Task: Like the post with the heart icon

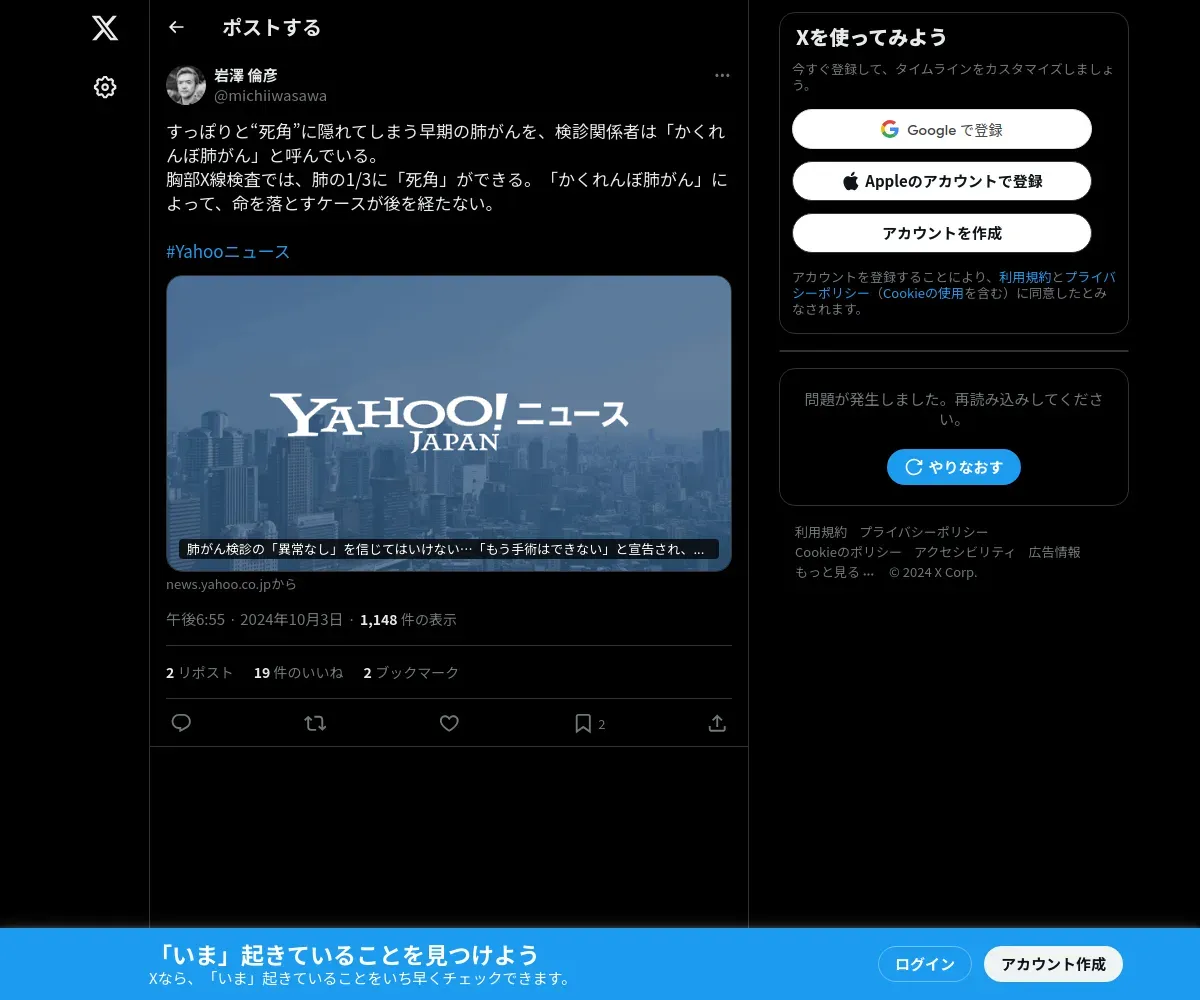Action: [x=449, y=723]
